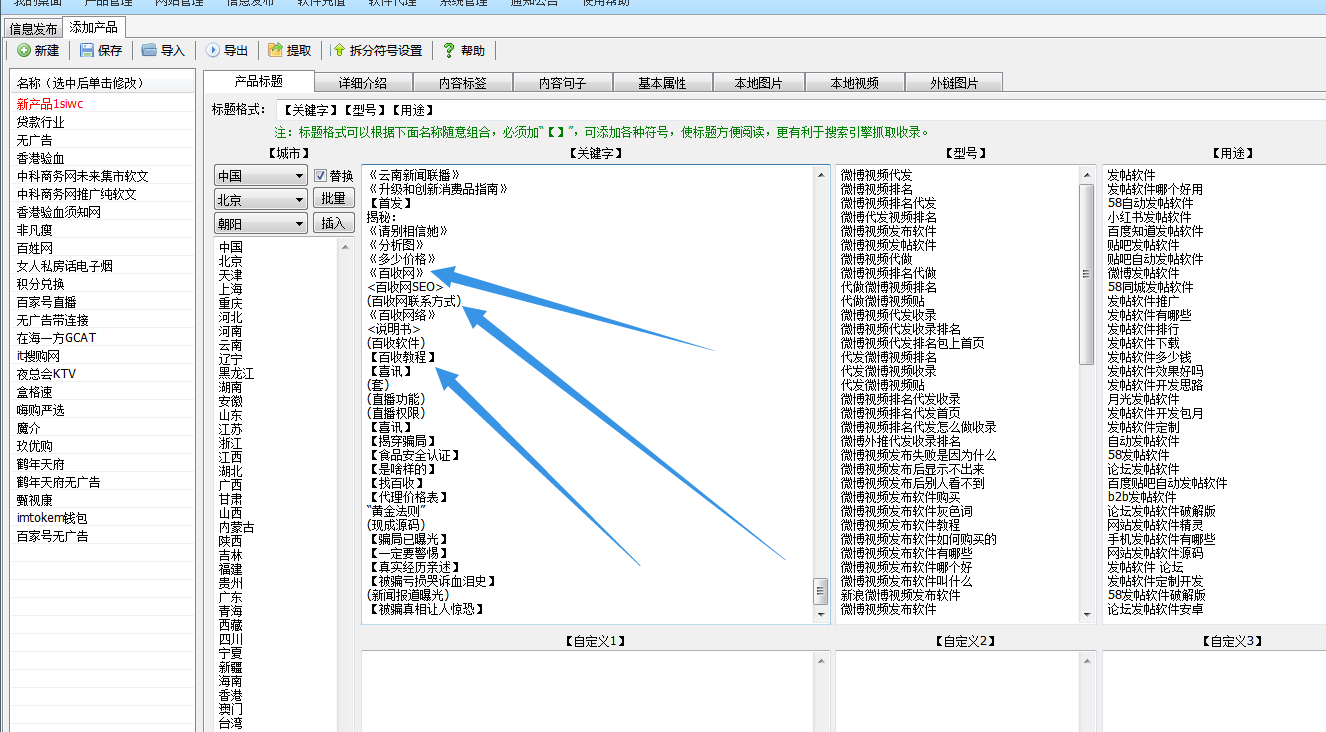Open the 本地视频 tab
The width and height of the screenshot is (1326, 732).
[855, 83]
